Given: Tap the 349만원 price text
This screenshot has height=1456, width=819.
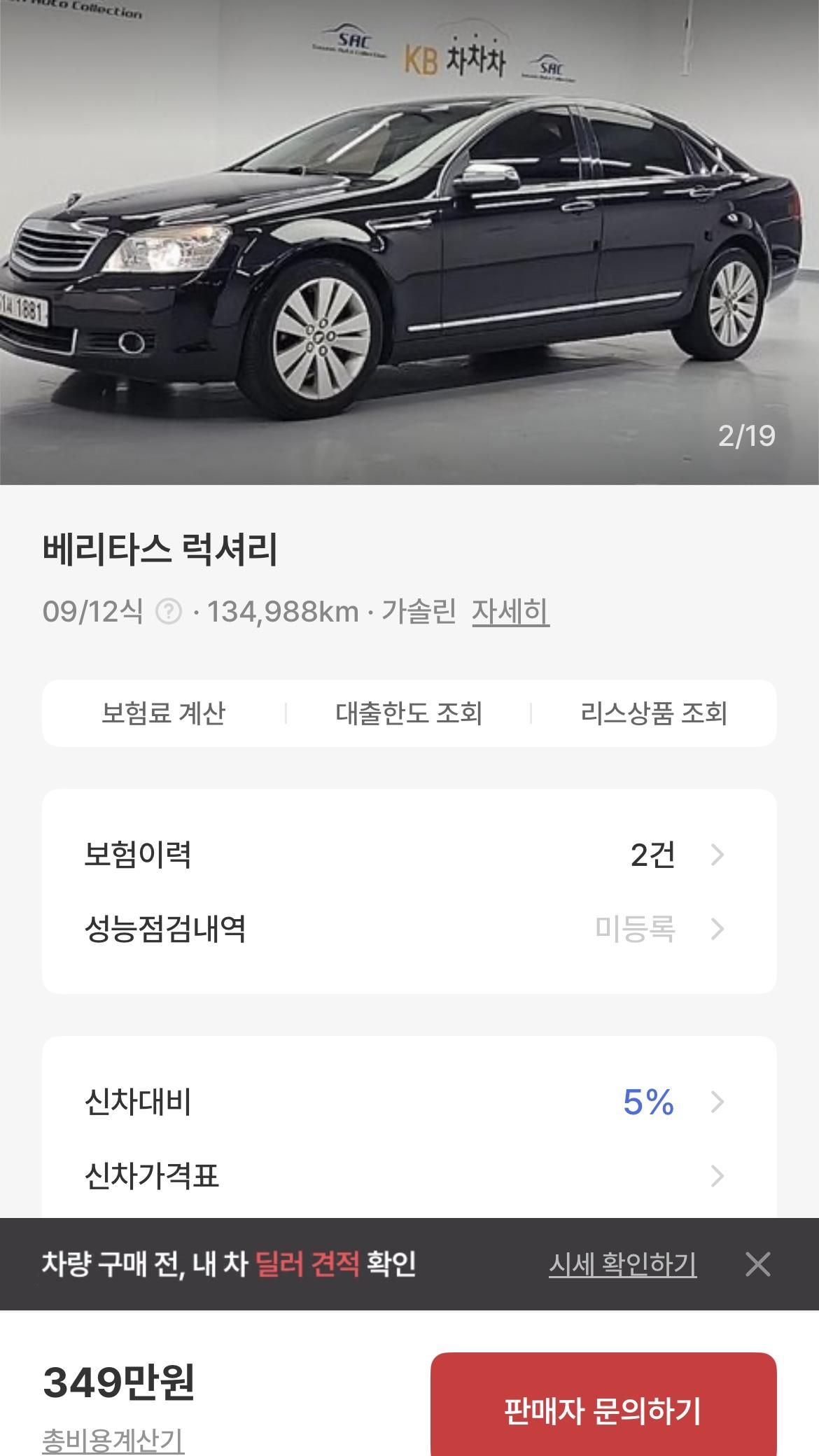Looking at the screenshot, I should [119, 1382].
